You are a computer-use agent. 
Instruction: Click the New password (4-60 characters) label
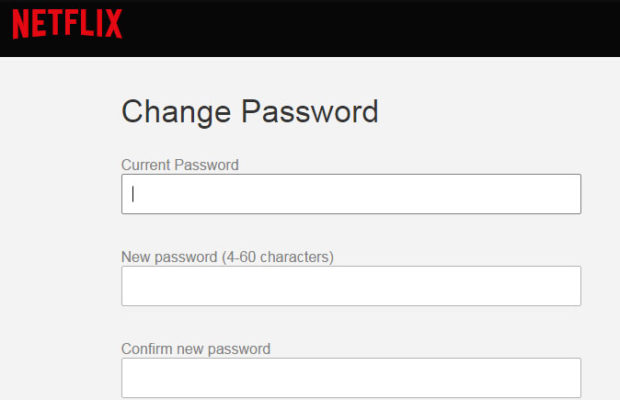227,257
